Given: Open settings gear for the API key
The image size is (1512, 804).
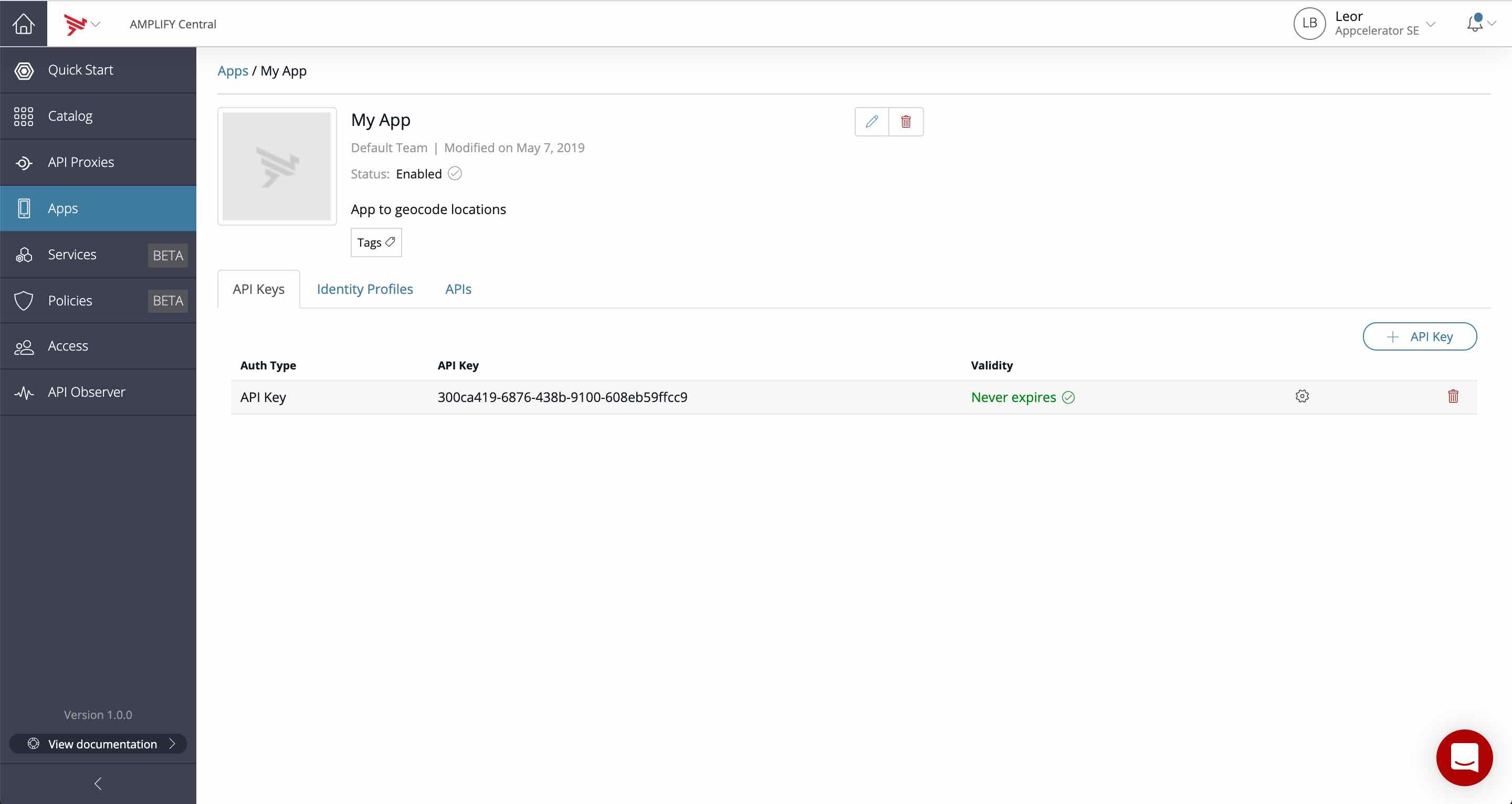Looking at the screenshot, I should point(1302,396).
